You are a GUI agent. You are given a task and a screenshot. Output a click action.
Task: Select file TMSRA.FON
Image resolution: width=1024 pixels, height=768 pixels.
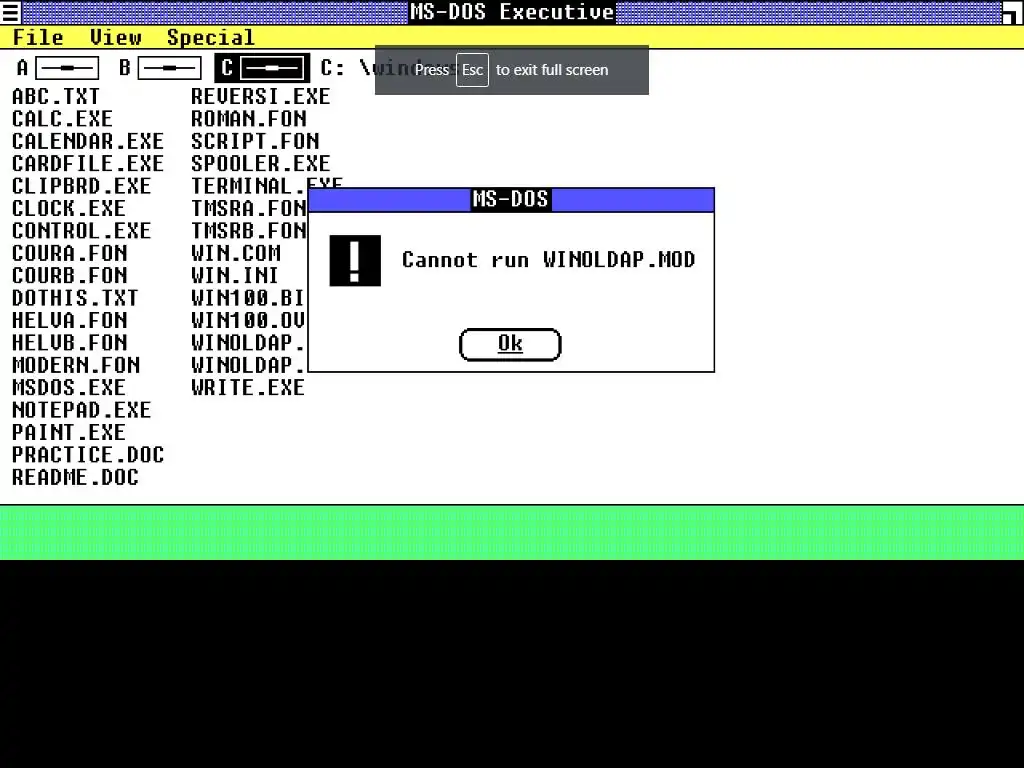[249, 208]
